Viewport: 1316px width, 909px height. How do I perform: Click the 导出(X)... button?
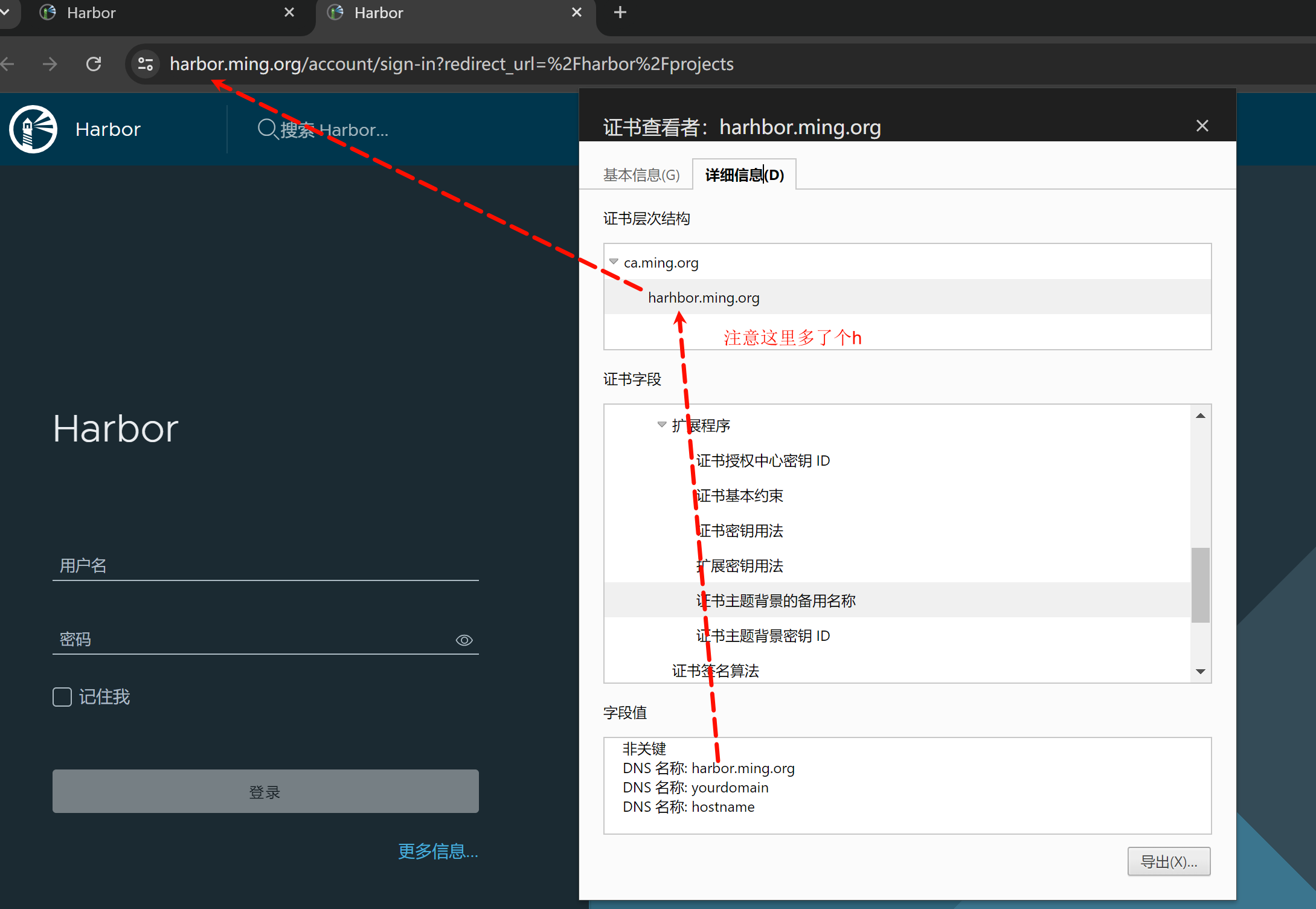pos(1168,861)
